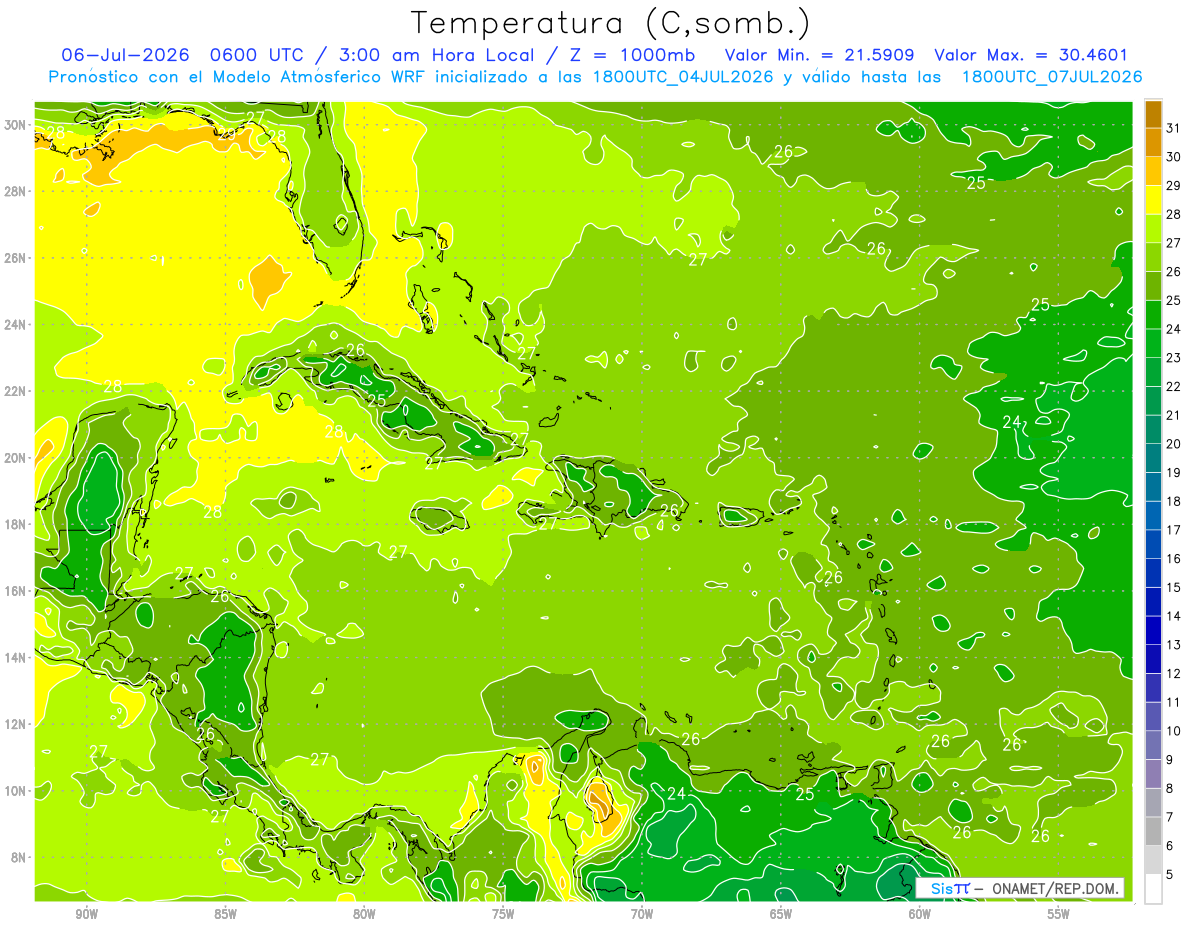The height and width of the screenshot is (927, 1200).
Task: Click the latitude axis label "14N"
Action: pos(16,657)
